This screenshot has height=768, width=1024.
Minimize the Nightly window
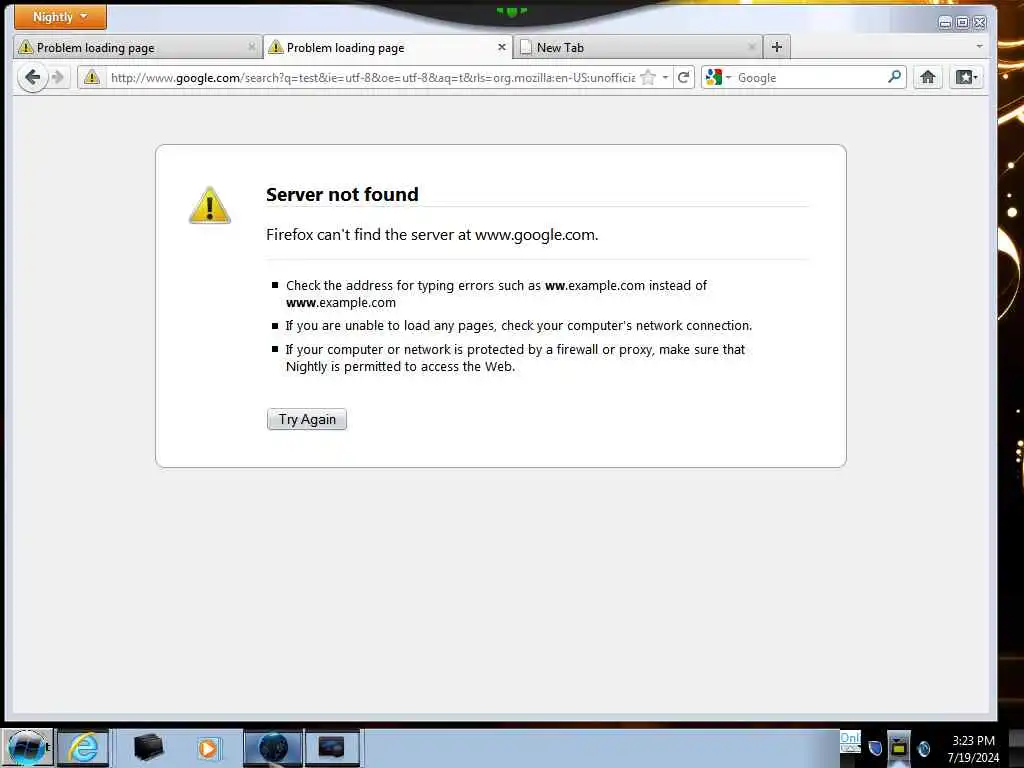944,23
